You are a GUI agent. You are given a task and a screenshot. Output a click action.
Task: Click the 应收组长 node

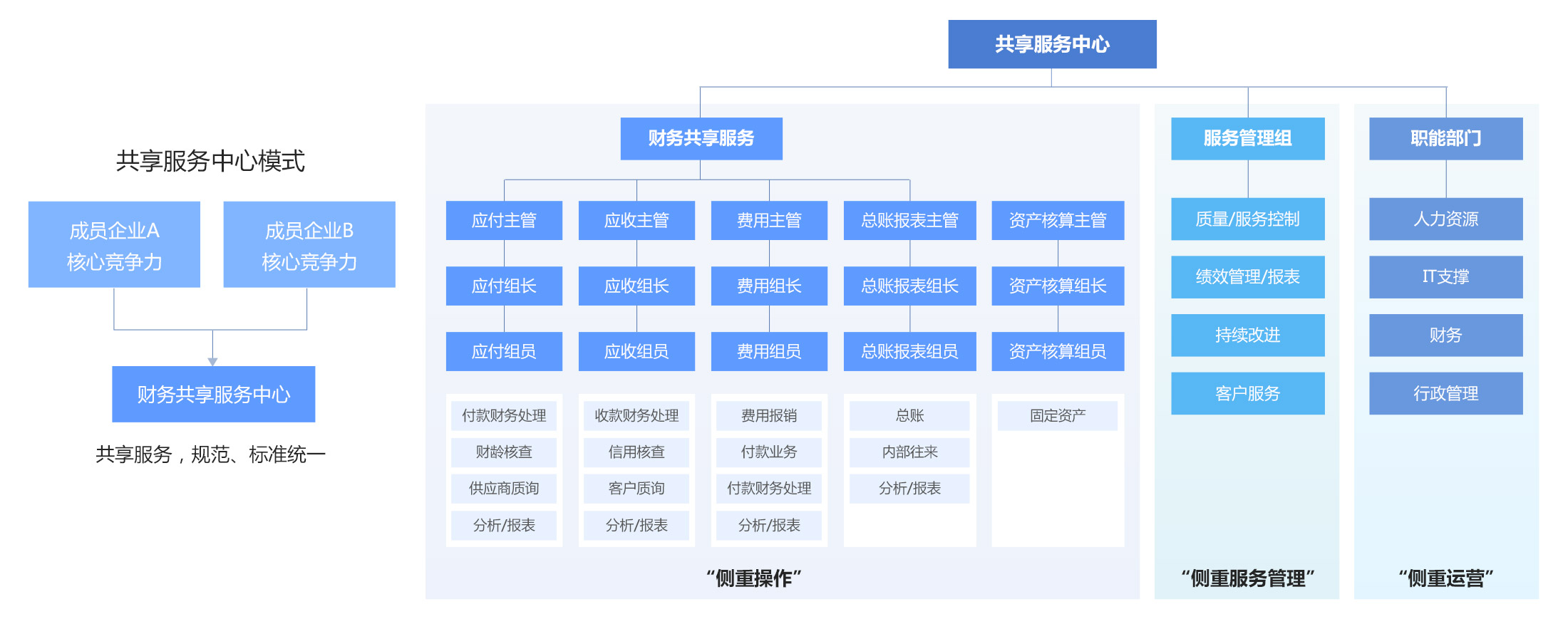click(636, 286)
